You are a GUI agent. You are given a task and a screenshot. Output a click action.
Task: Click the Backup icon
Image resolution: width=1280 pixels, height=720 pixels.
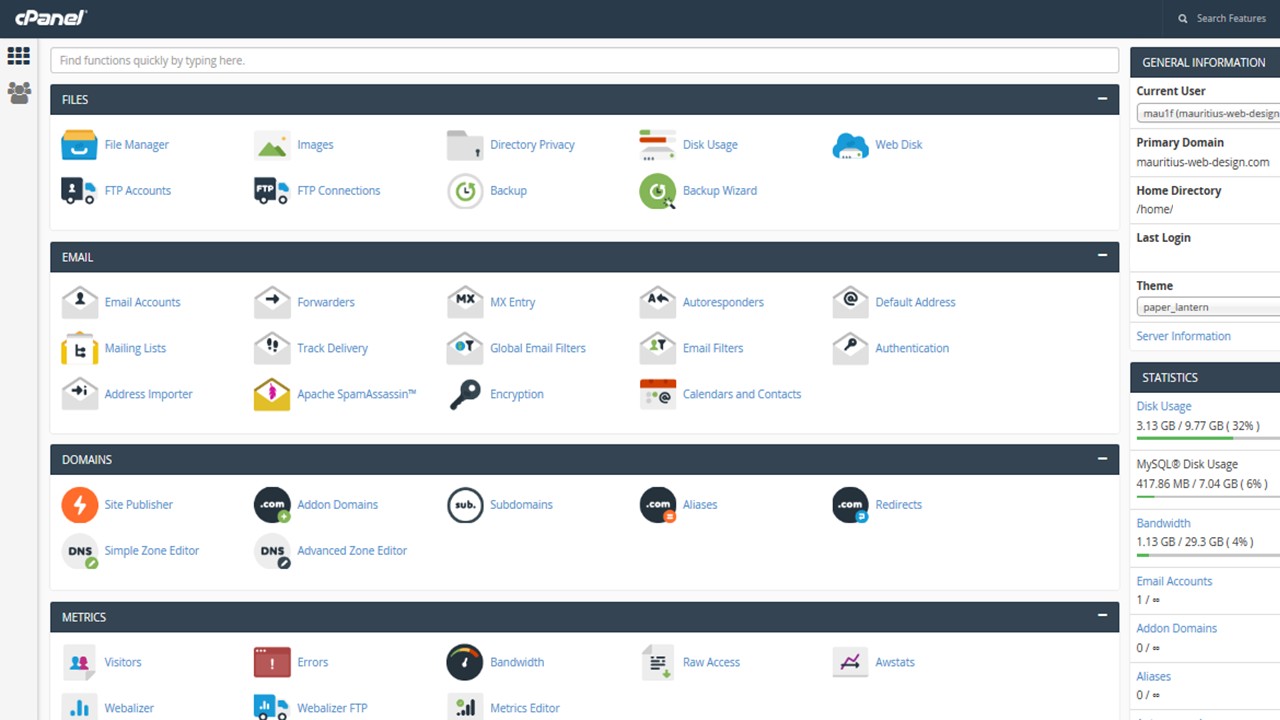(465, 191)
